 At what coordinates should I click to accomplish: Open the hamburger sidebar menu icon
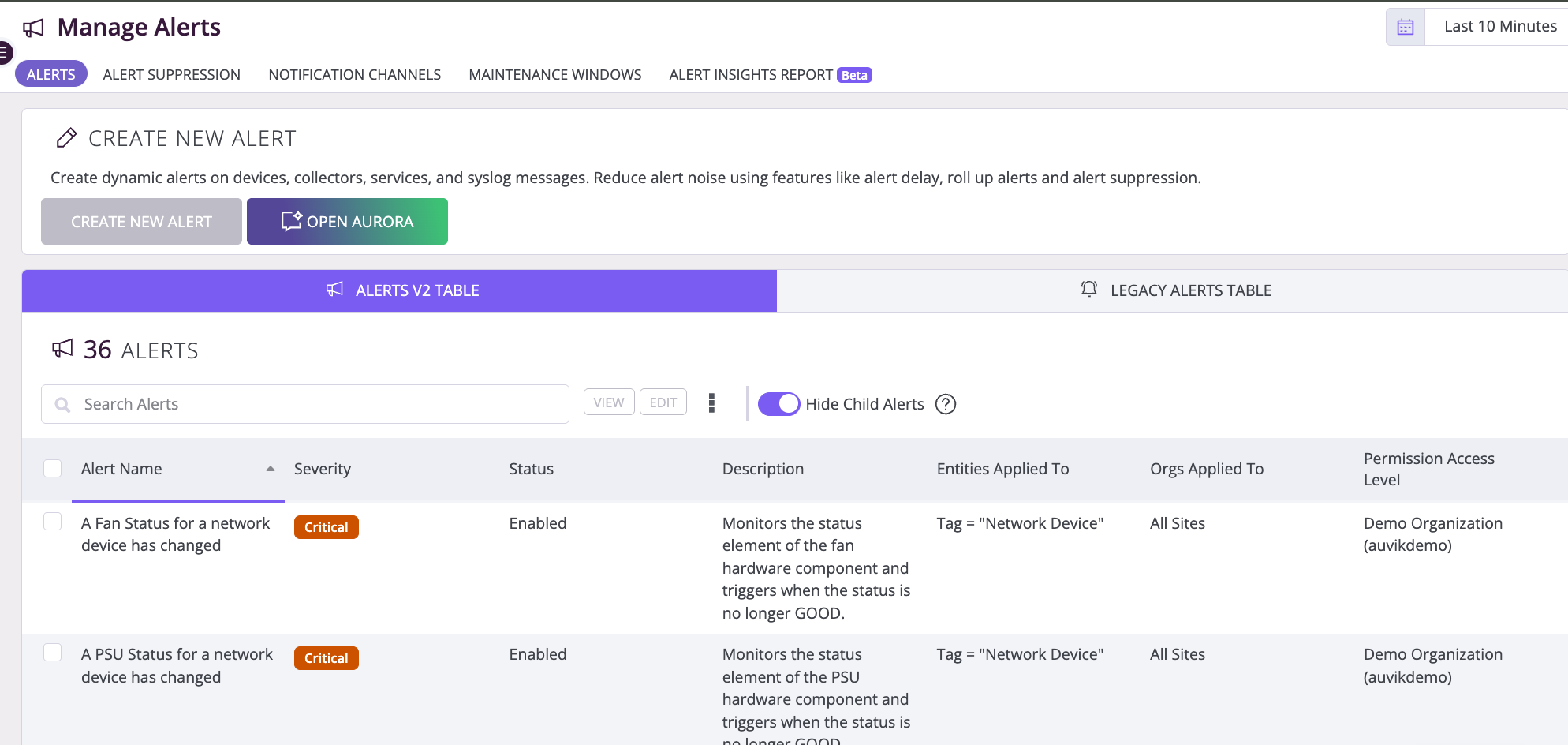click(4, 53)
